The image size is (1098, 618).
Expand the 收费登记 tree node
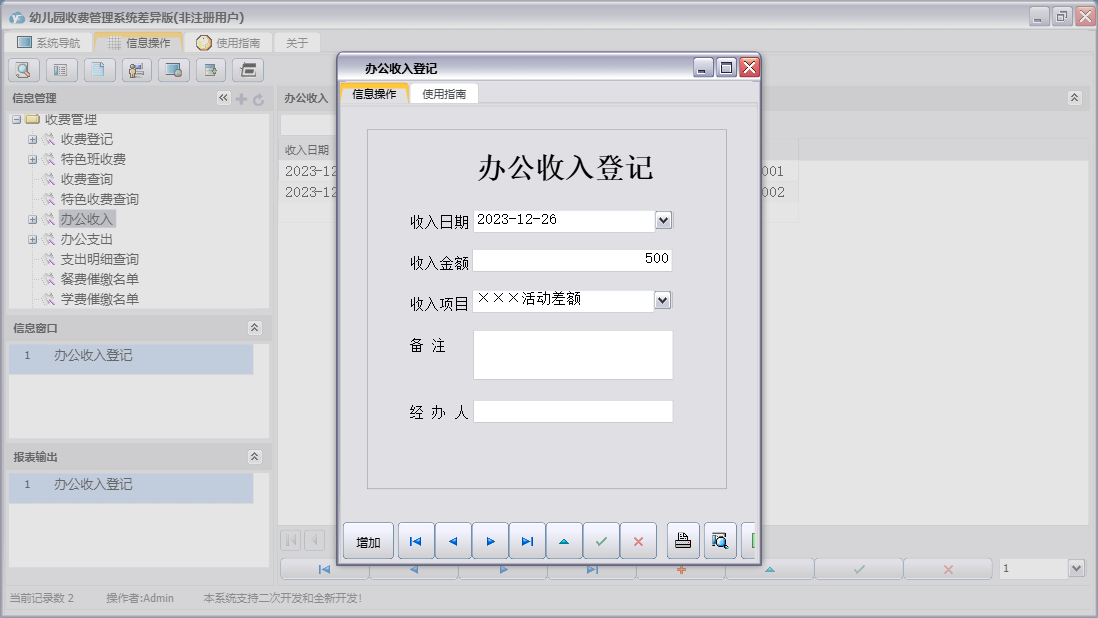click(33, 139)
